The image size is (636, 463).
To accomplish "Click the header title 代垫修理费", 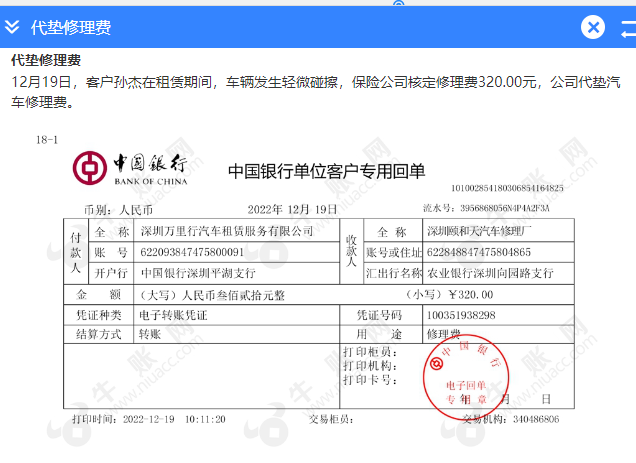I will tap(71, 28).
